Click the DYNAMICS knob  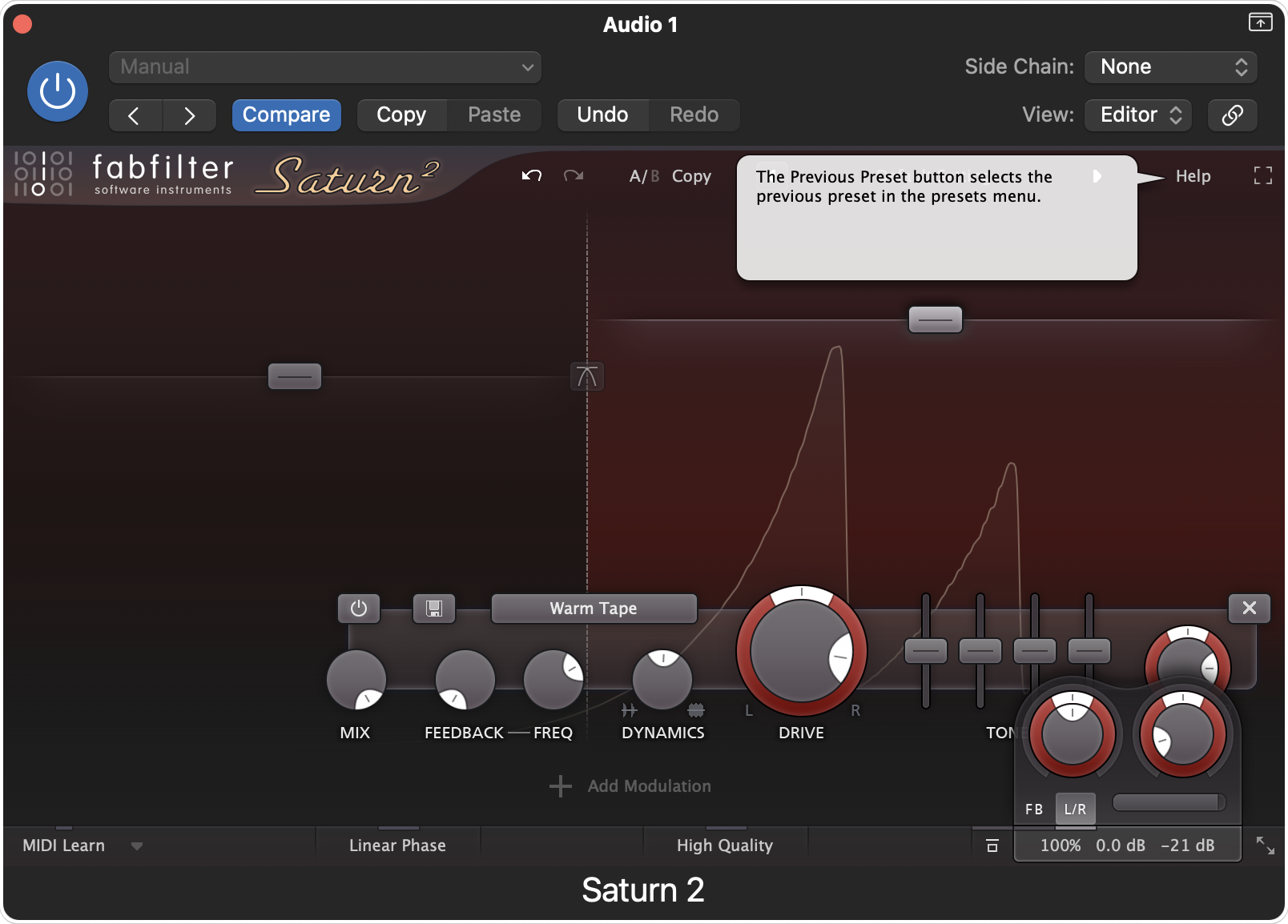(662, 680)
